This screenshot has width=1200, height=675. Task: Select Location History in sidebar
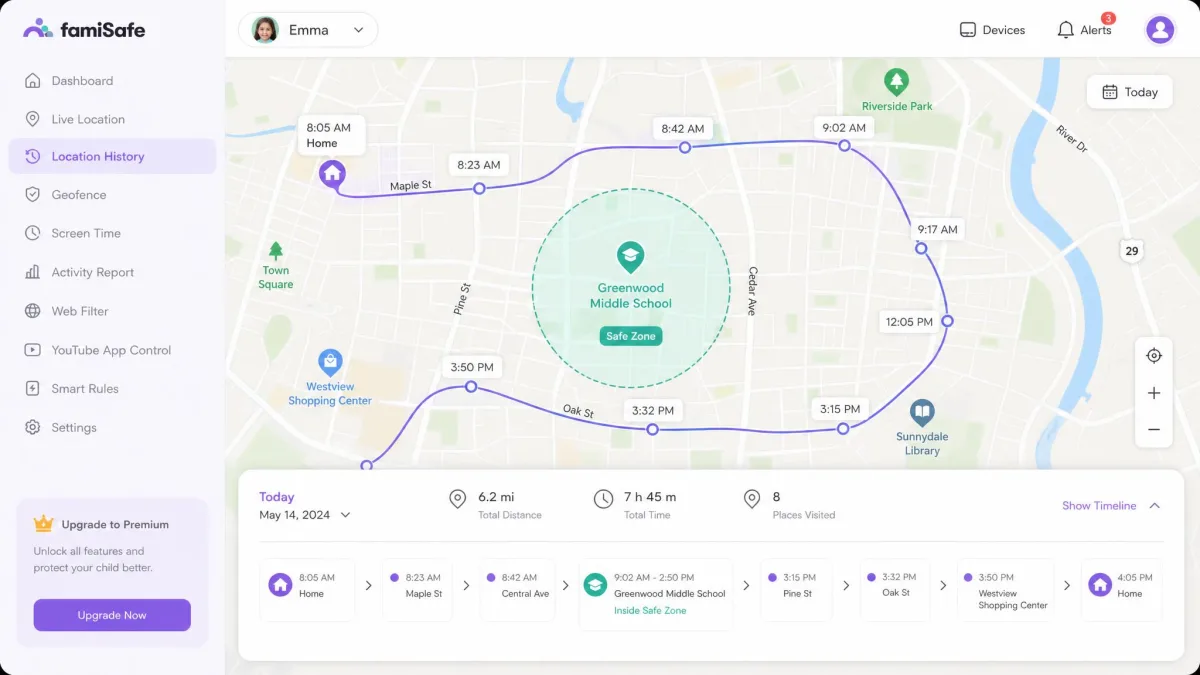(112, 156)
